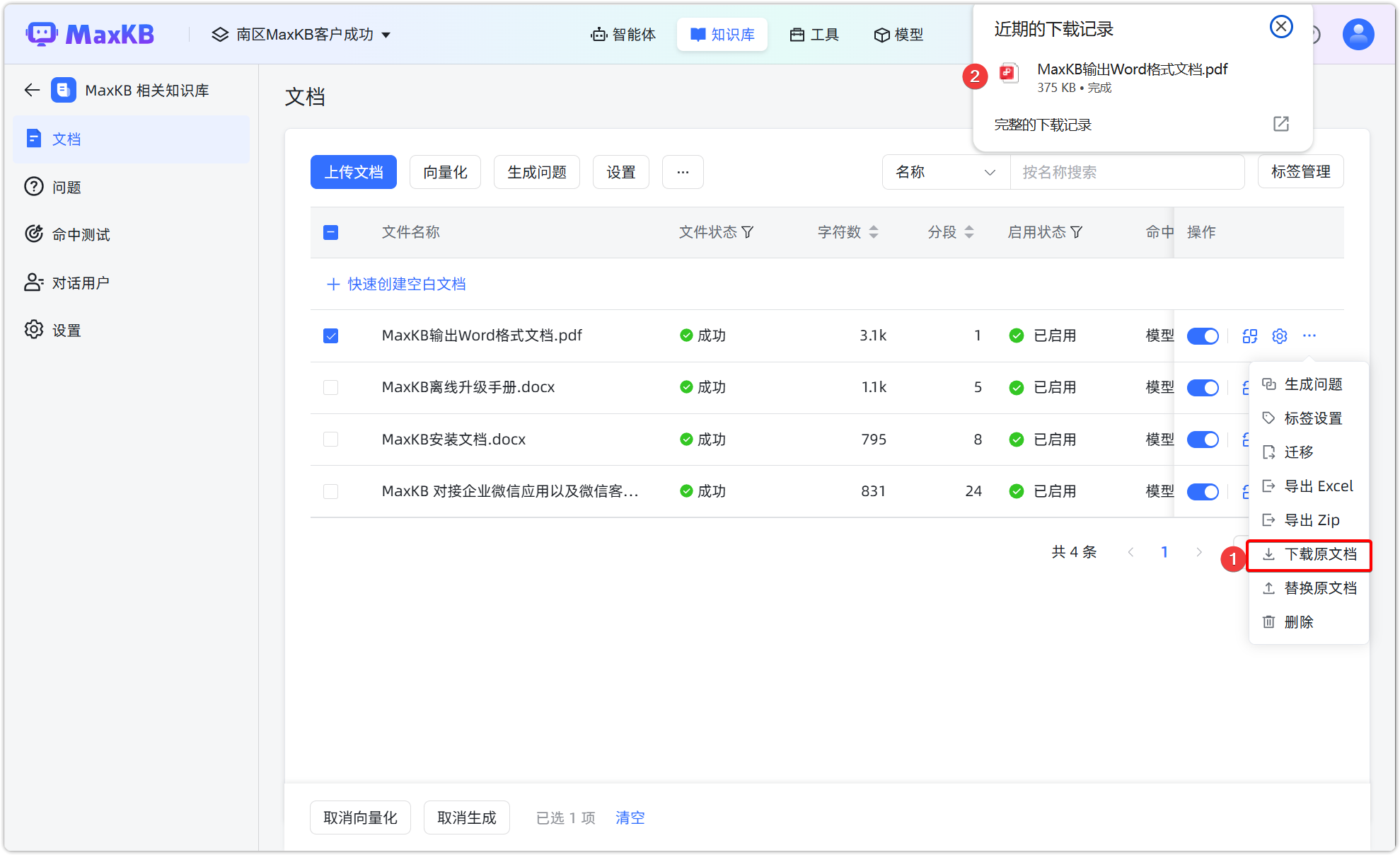Click the re-vectorize icon on the PDF row
The height and width of the screenshot is (855, 1400).
click(x=1249, y=335)
